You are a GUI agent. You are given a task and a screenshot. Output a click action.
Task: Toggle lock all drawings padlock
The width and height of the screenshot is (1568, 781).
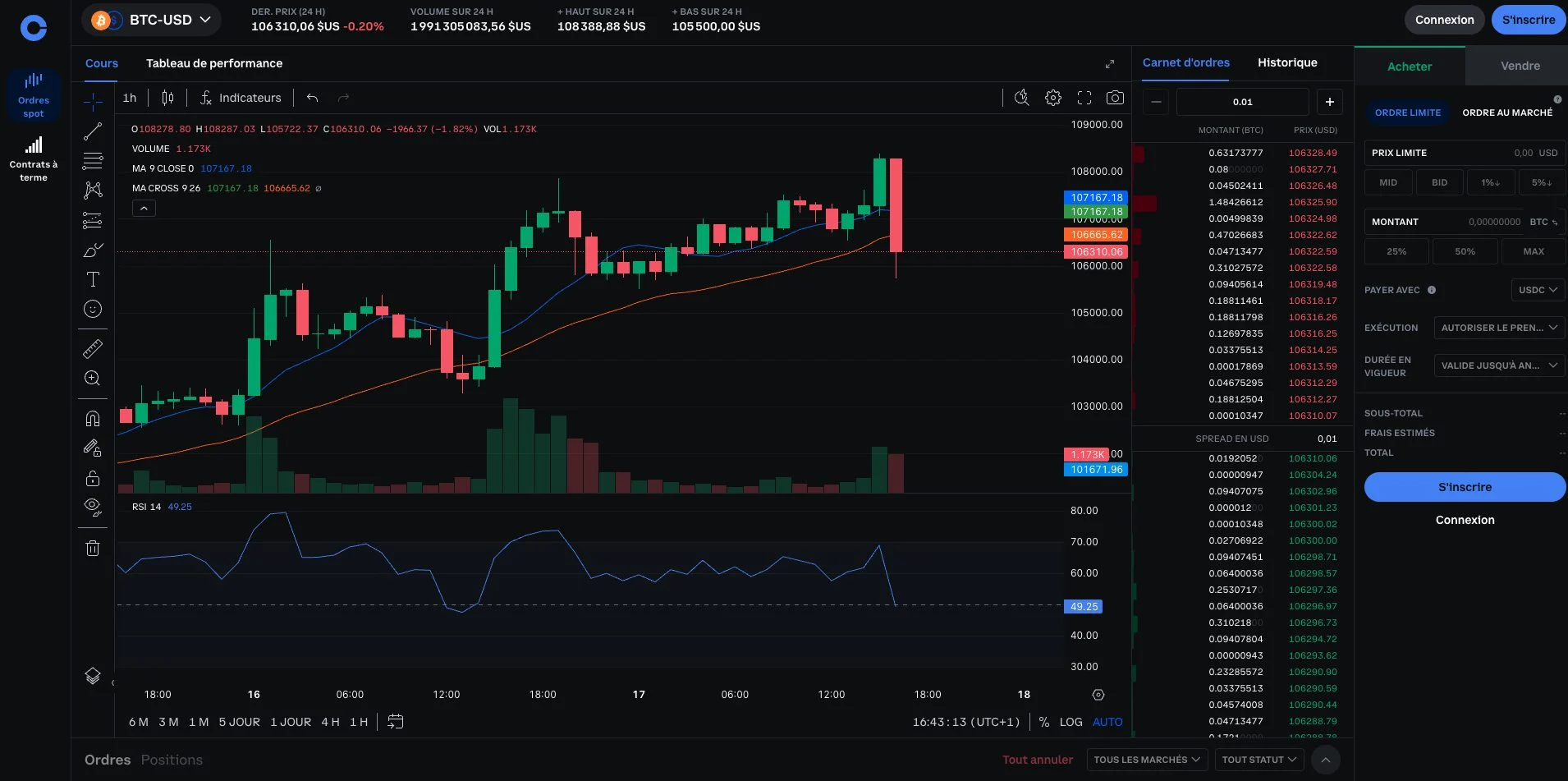(x=93, y=478)
